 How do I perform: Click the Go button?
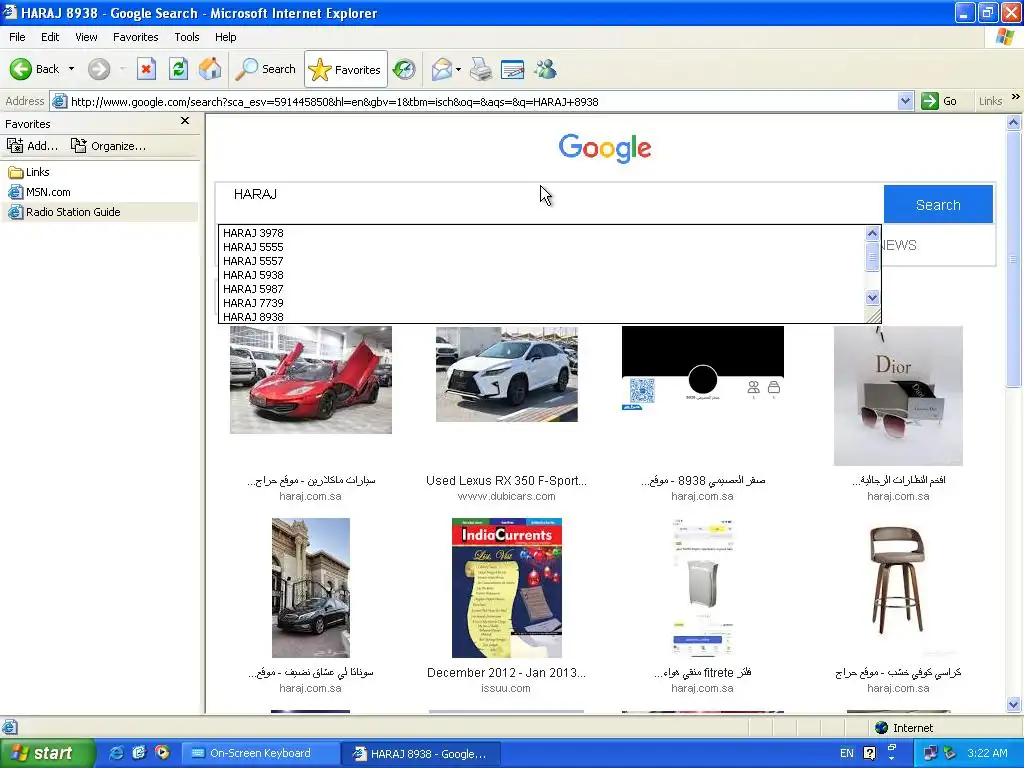[x=939, y=101]
